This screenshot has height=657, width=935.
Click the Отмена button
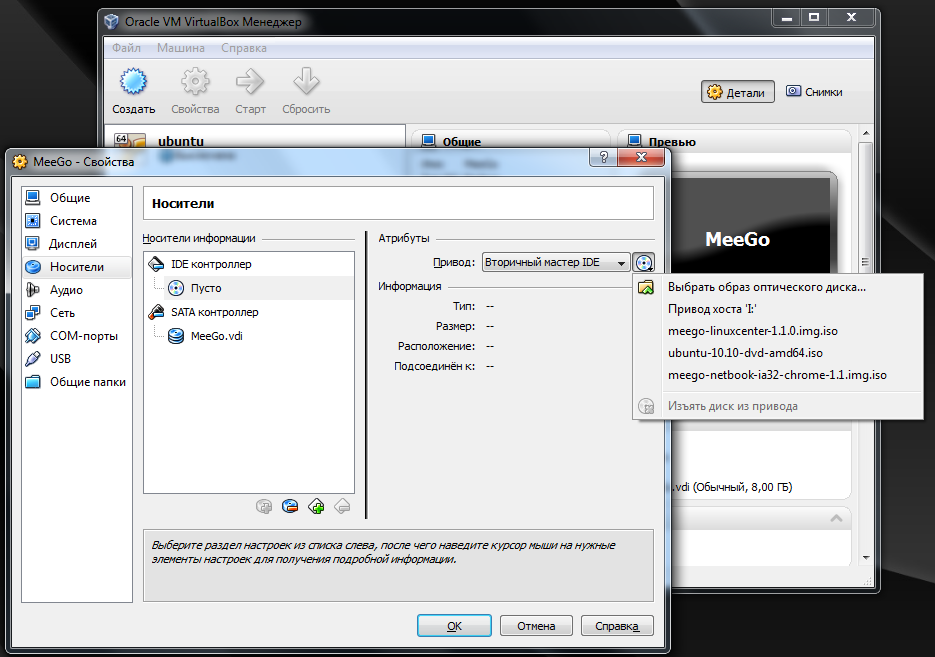coord(536,626)
